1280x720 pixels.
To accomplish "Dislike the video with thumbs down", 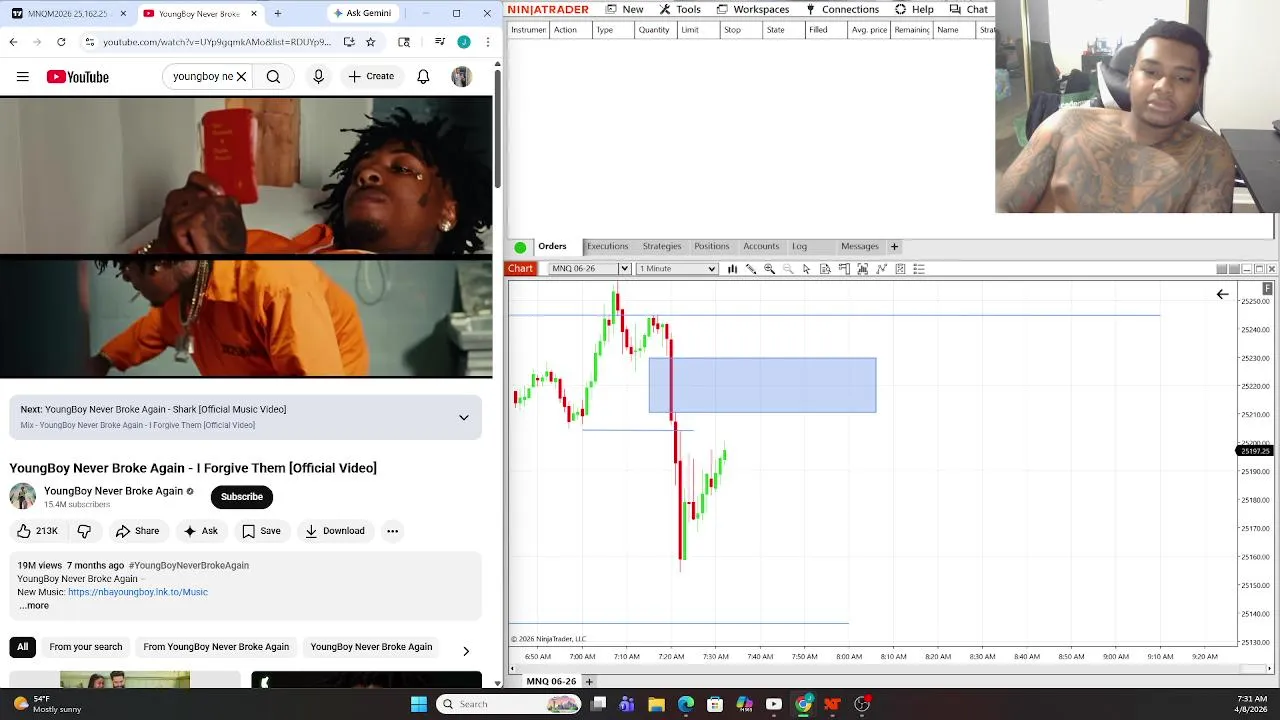I will (84, 531).
